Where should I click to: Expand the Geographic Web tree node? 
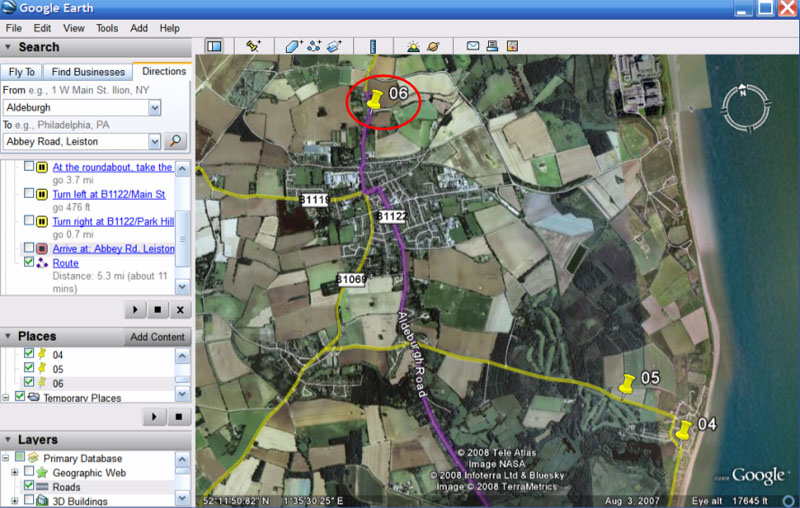pos(14,472)
